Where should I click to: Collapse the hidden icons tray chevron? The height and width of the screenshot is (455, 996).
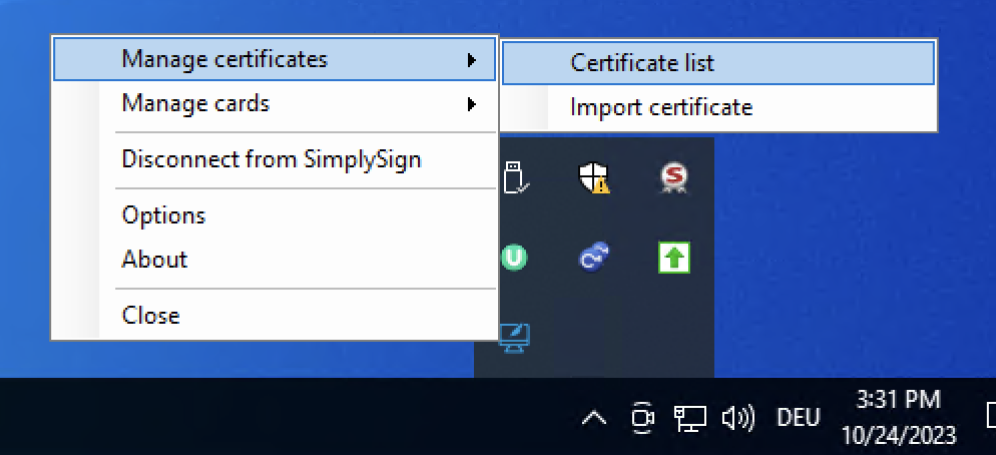pyautogui.click(x=594, y=418)
